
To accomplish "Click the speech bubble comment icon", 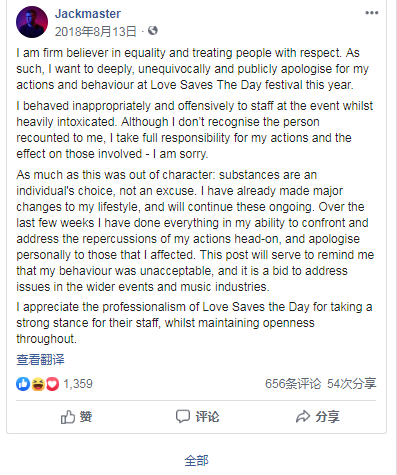I will tap(183, 417).
